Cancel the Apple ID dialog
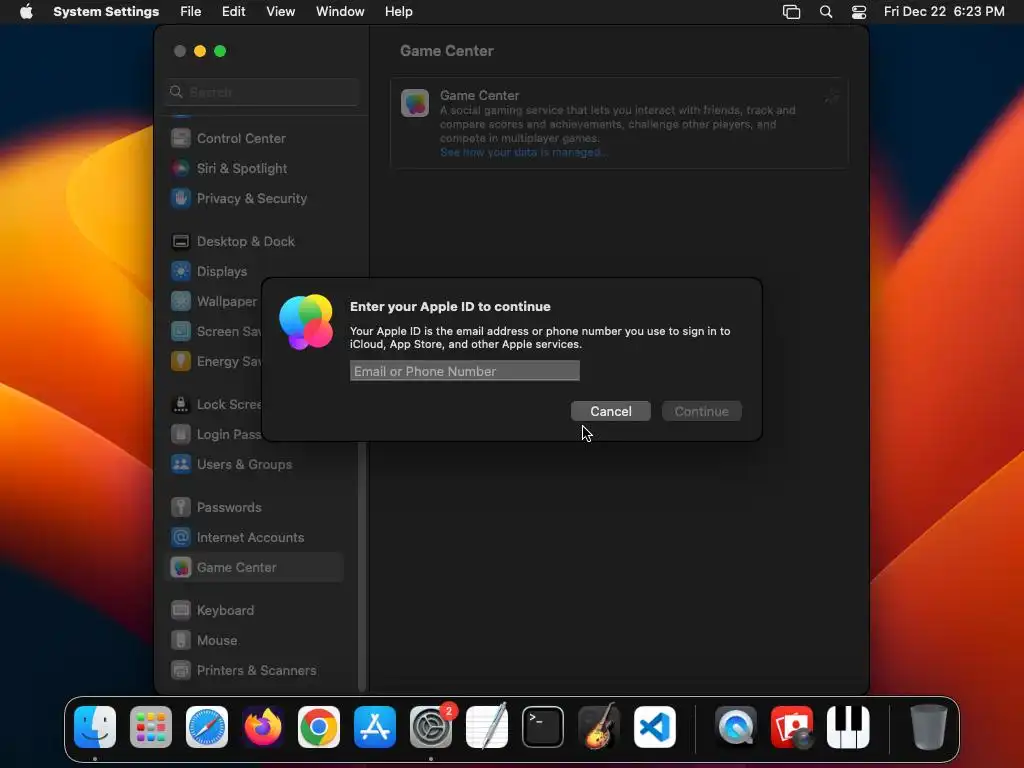 point(611,411)
